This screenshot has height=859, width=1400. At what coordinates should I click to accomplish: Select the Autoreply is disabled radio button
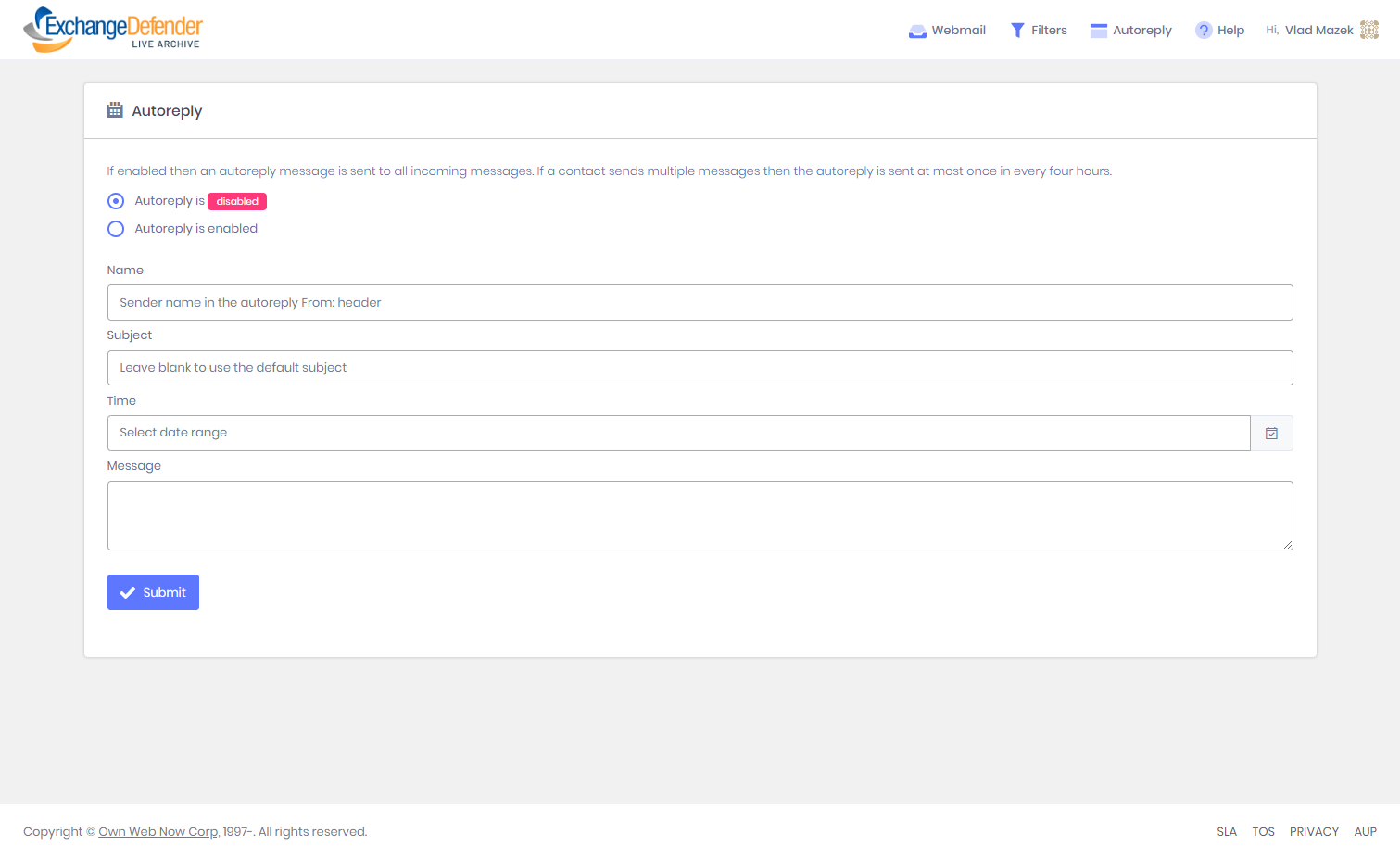[x=116, y=201]
